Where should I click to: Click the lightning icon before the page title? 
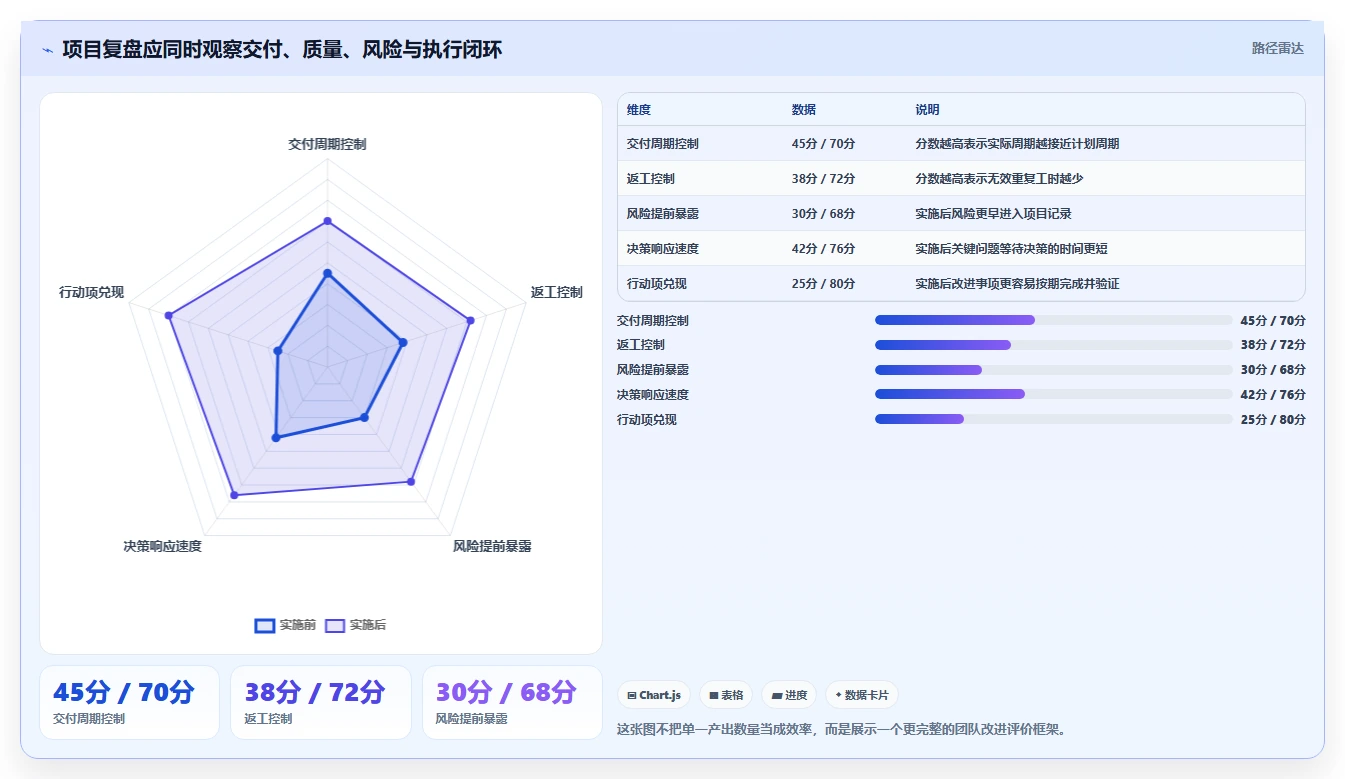[47, 50]
